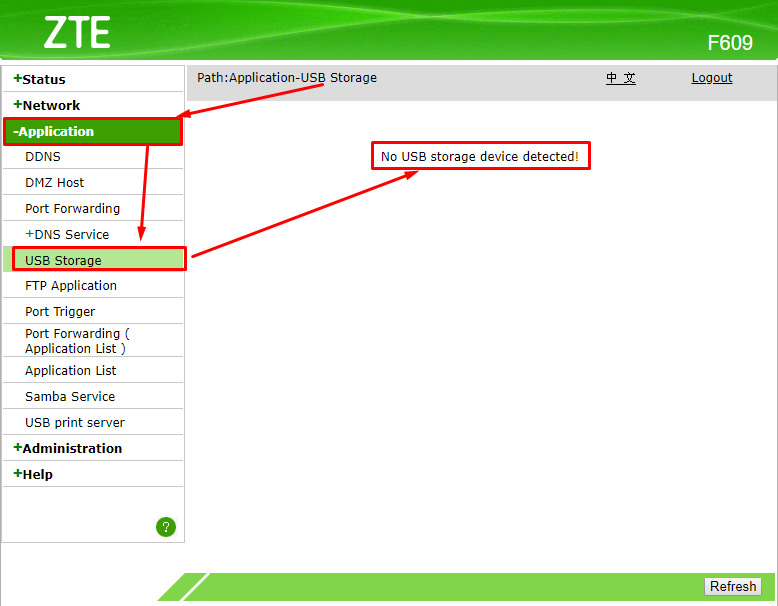Open the FTP Application page
The height and width of the screenshot is (606, 778).
coord(71,286)
